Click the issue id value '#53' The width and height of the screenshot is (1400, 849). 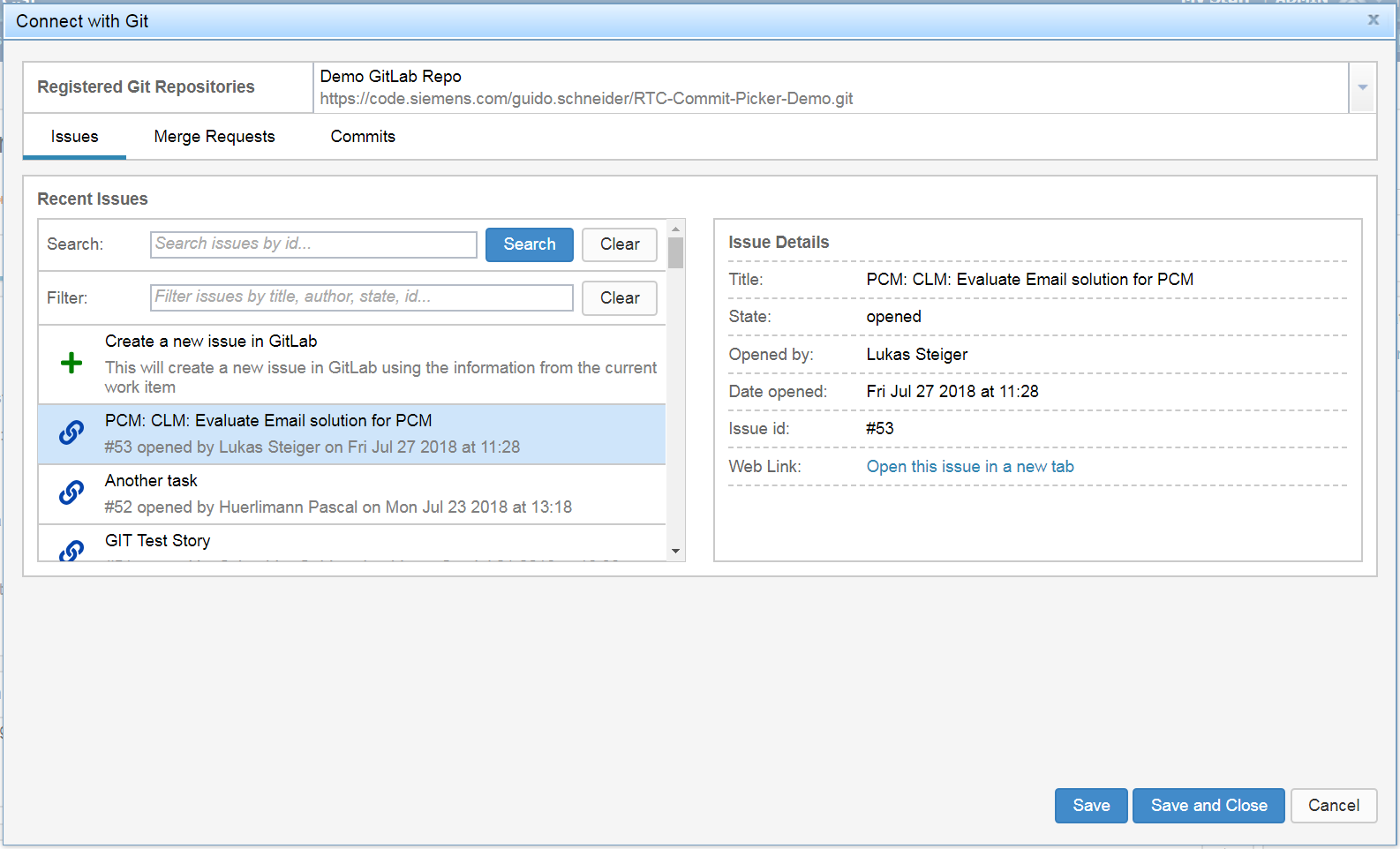(x=880, y=429)
